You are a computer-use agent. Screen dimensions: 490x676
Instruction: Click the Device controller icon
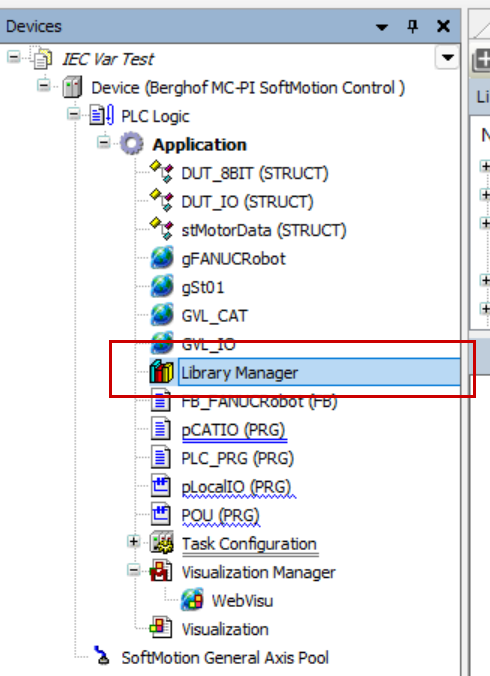click(72, 88)
